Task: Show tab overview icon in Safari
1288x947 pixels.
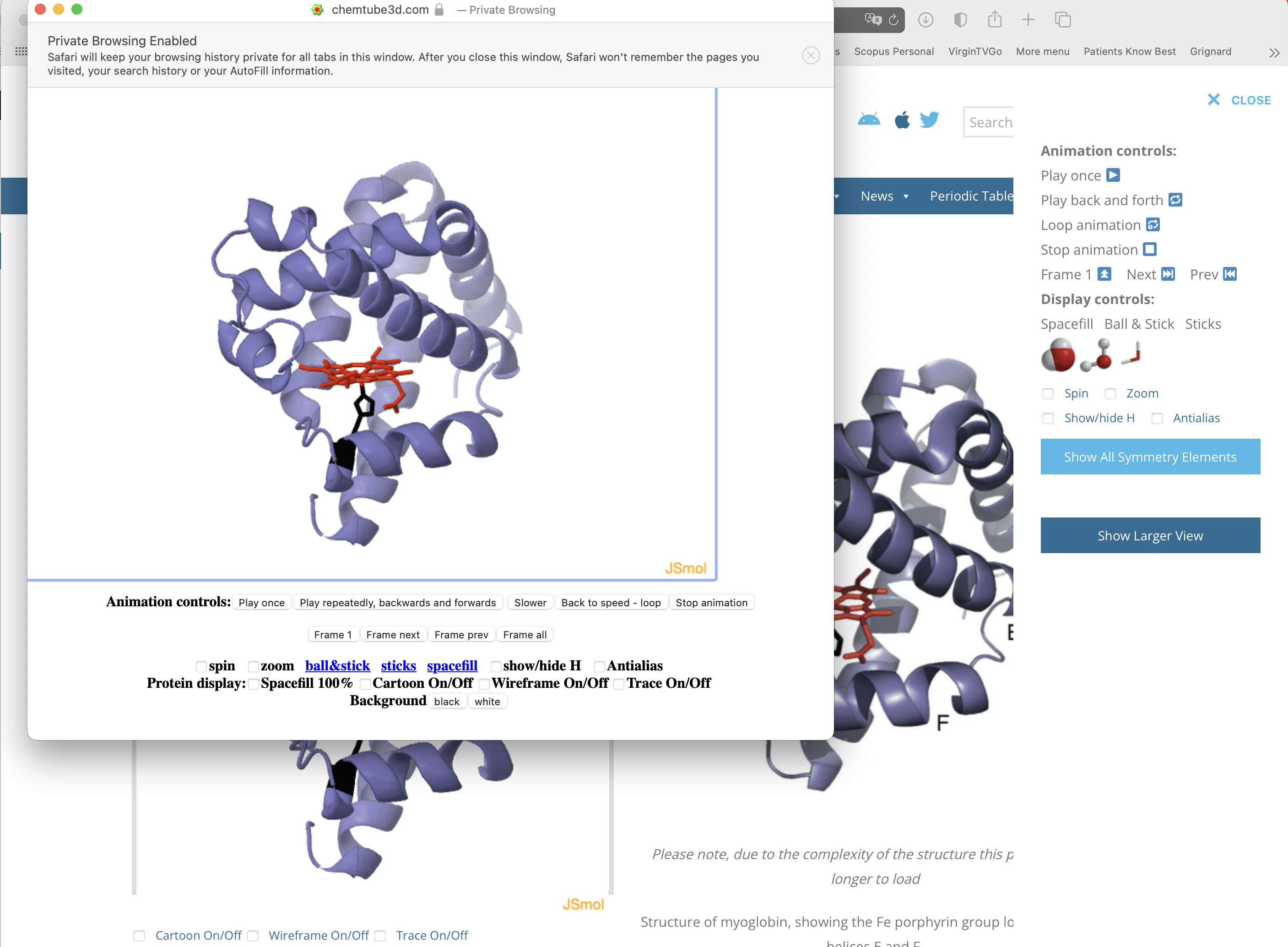Action: pos(1063,20)
